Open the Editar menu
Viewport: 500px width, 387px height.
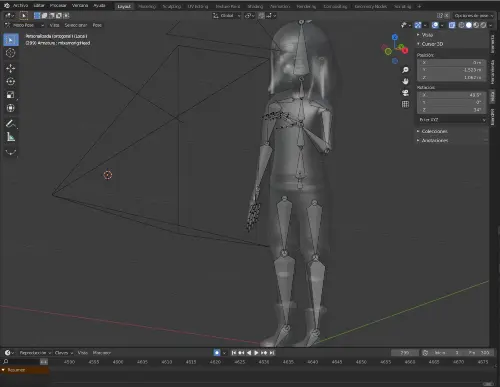[39, 6]
